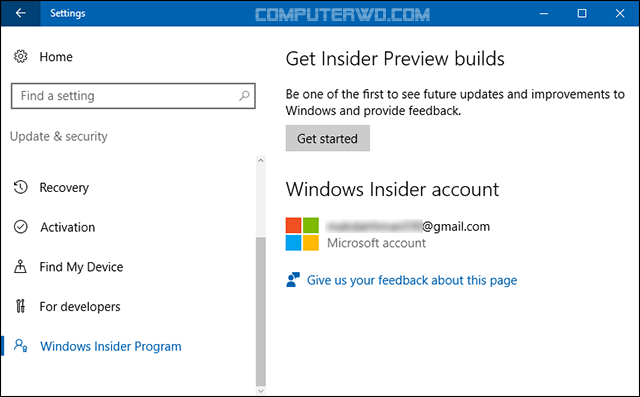Click the Windows Insider Program person icon
The width and height of the screenshot is (640, 397).
coord(20,346)
